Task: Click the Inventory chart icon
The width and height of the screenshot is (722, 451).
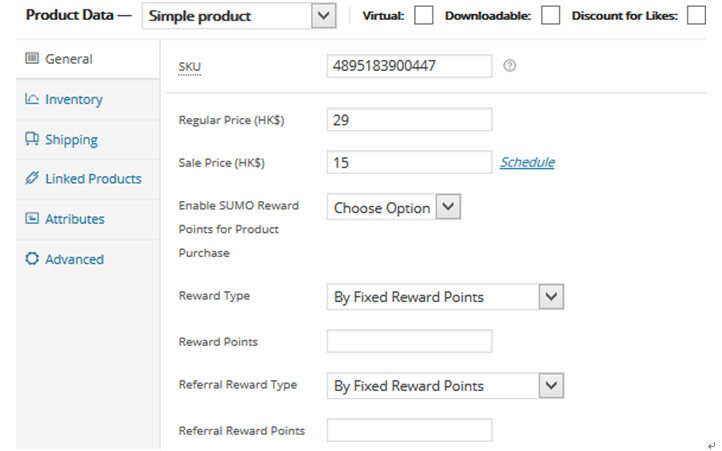Action: (x=32, y=99)
